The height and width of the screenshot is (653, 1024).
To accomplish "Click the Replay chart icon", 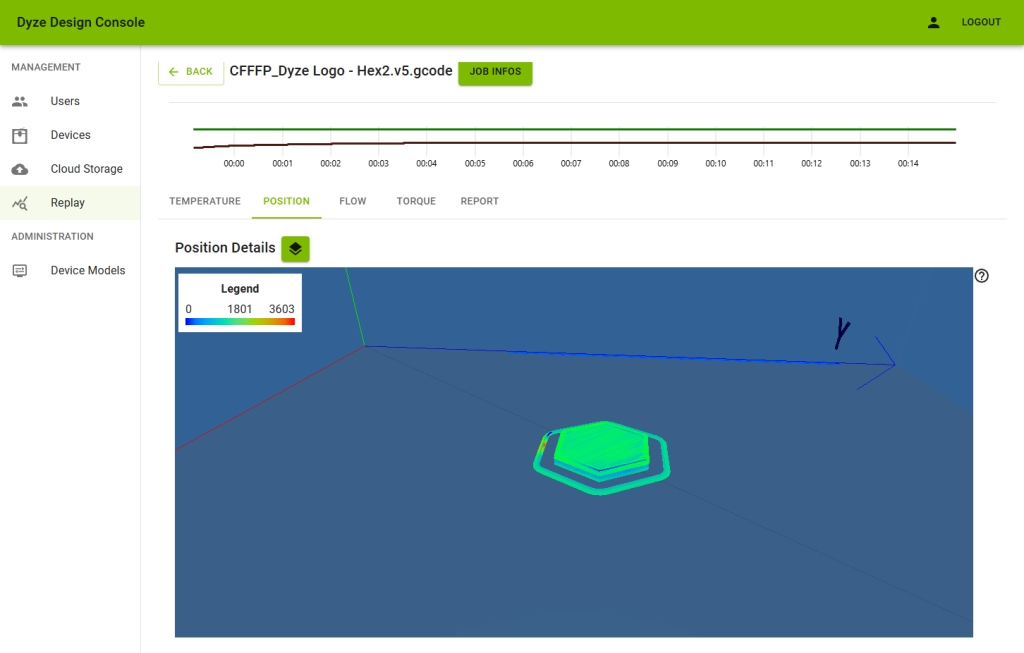I will point(20,203).
